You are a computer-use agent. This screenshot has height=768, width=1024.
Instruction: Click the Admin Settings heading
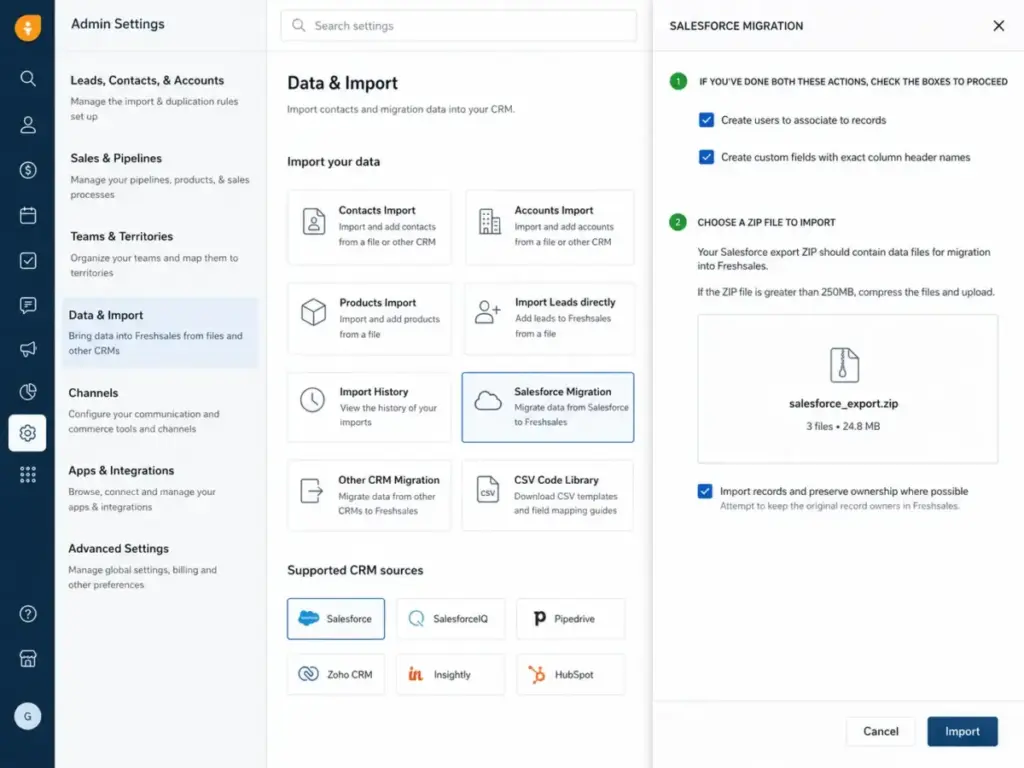(x=118, y=24)
